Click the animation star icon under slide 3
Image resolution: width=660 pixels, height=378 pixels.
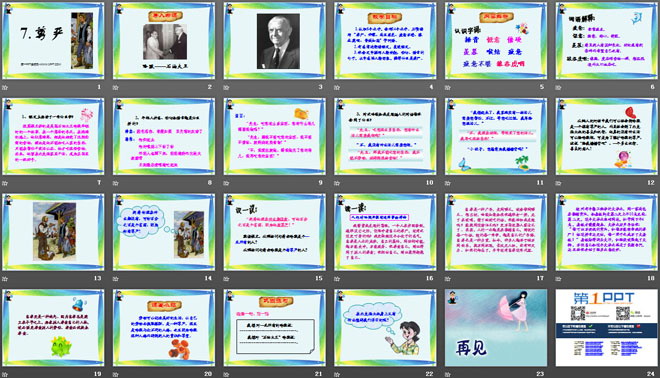click(226, 88)
